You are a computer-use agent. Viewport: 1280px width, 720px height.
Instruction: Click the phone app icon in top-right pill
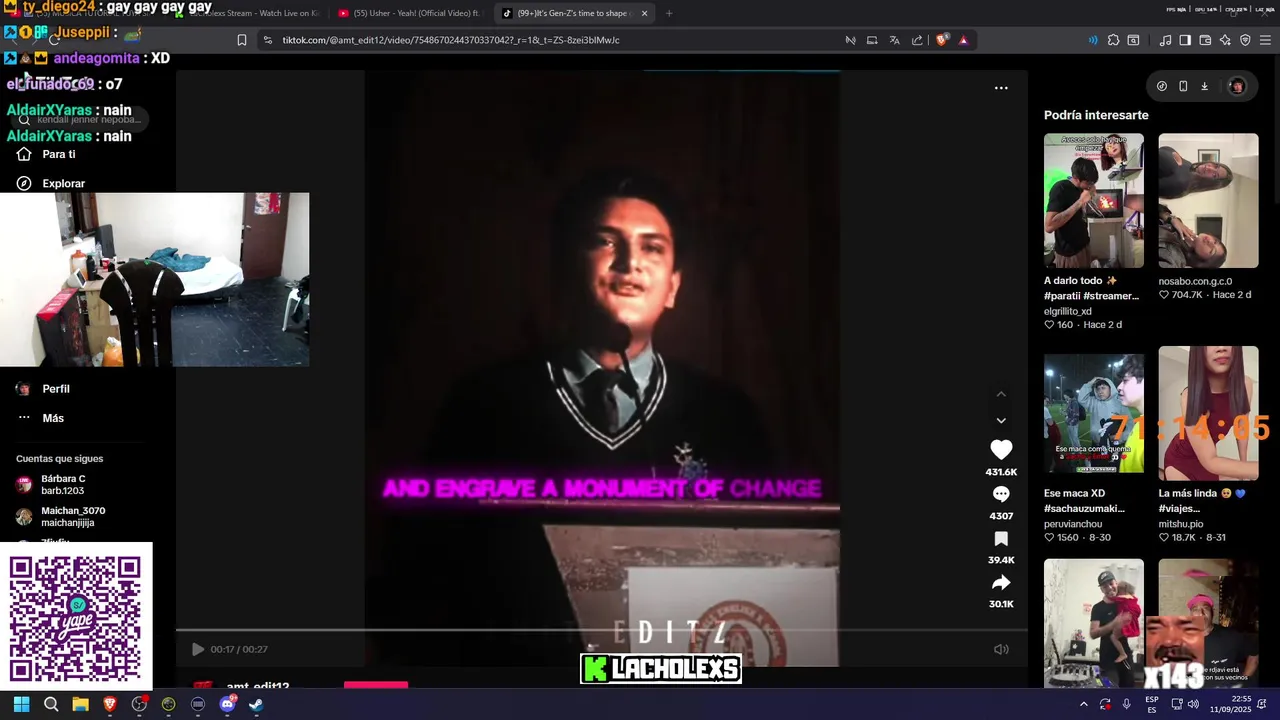pyautogui.click(x=1183, y=86)
